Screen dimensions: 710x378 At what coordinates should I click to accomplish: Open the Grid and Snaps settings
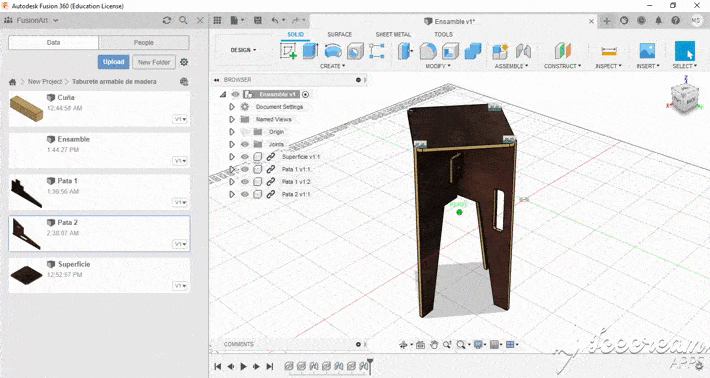pyautogui.click(x=494, y=345)
